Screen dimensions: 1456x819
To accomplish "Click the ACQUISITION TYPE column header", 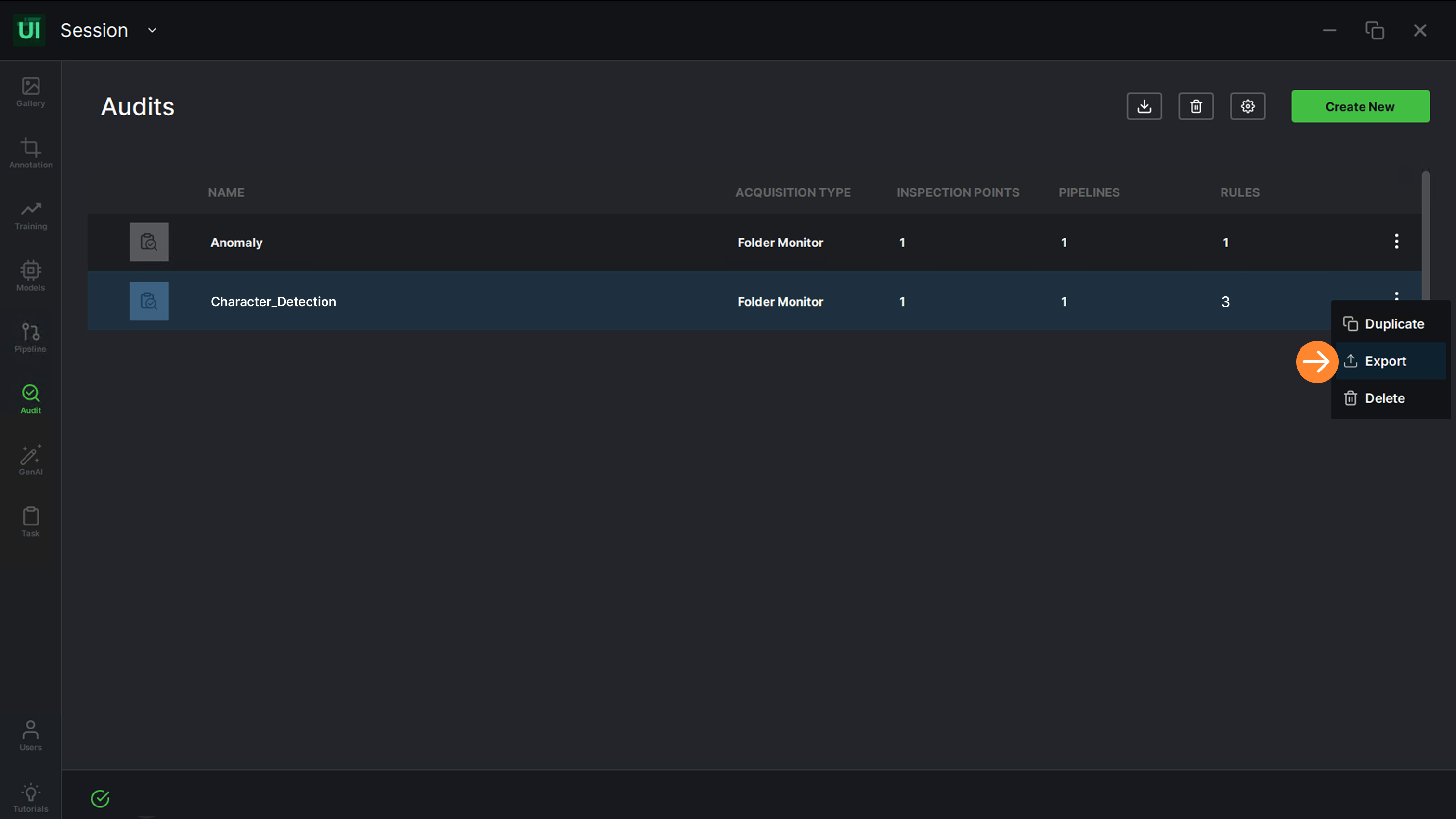I will (793, 192).
